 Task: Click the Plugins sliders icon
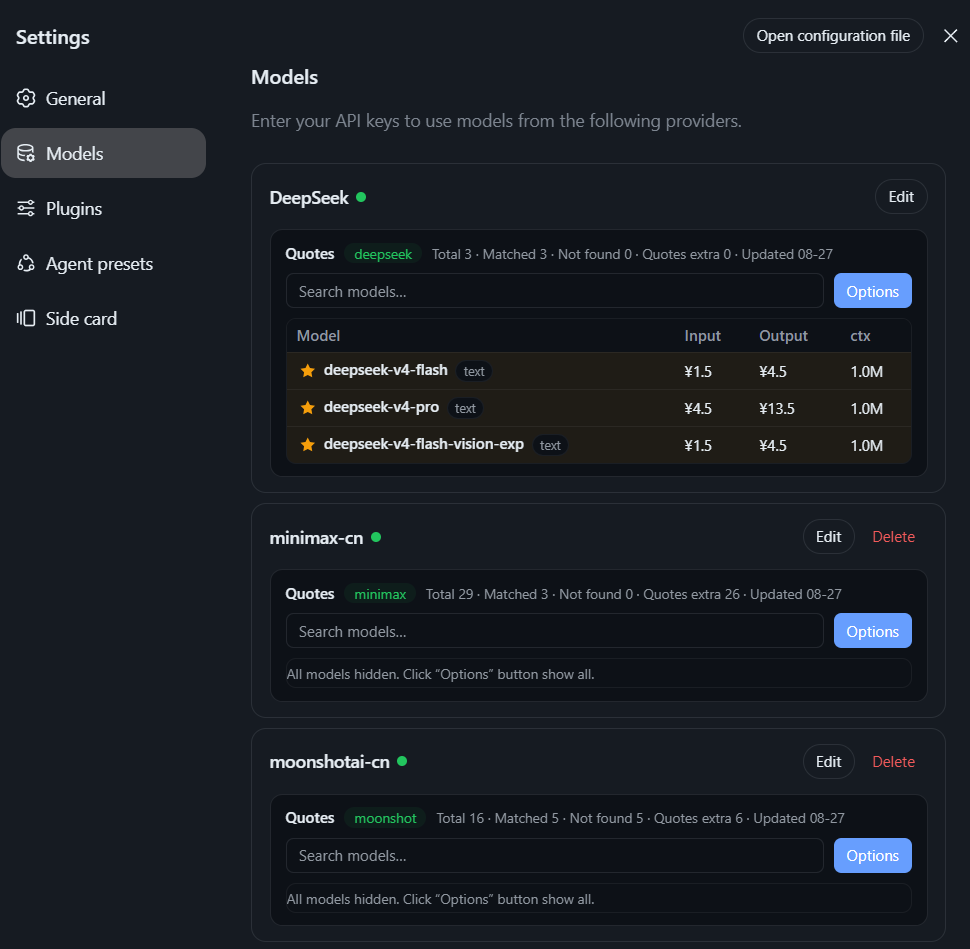tap(26, 208)
